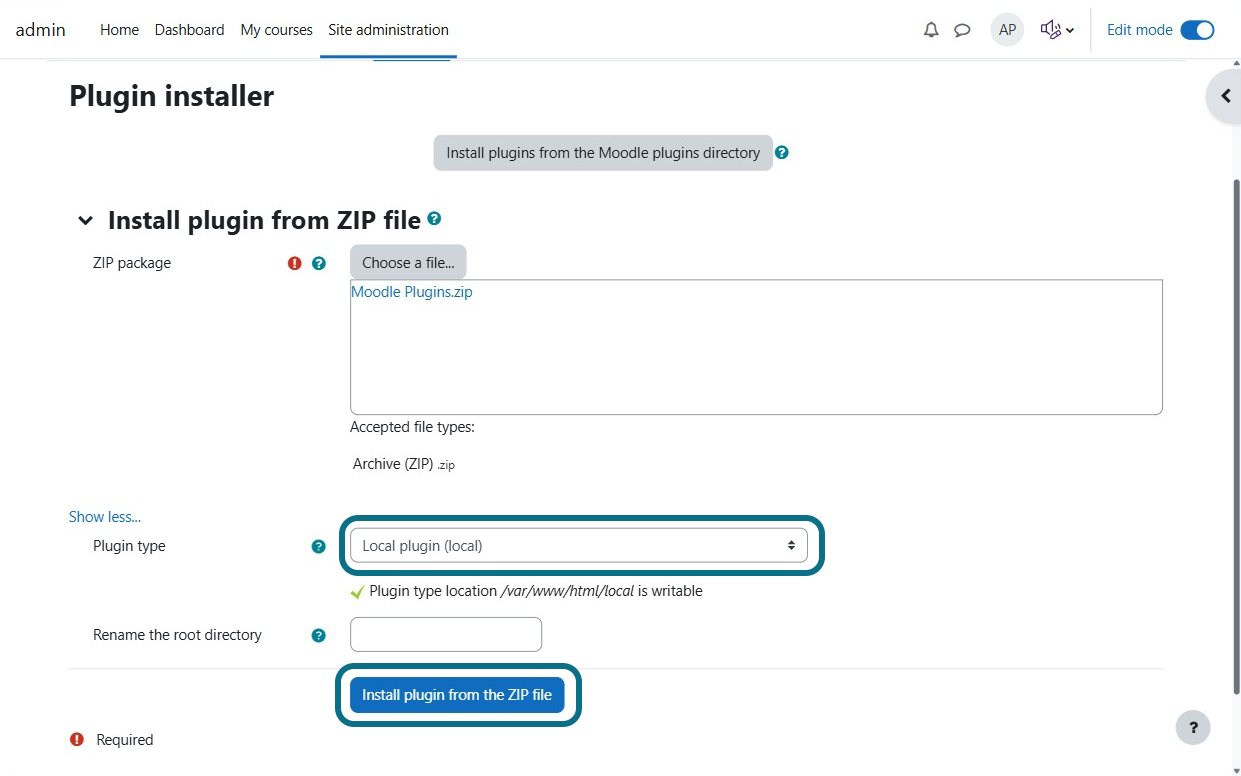Show help icon for Plugin type
This screenshot has width=1241, height=776.
[319, 546]
